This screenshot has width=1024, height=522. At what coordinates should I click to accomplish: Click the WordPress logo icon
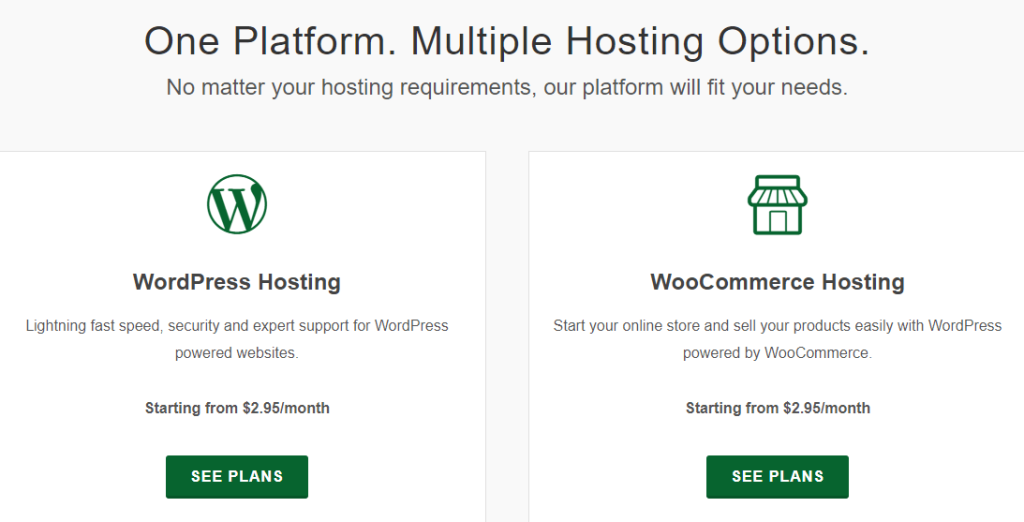[x=237, y=205]
